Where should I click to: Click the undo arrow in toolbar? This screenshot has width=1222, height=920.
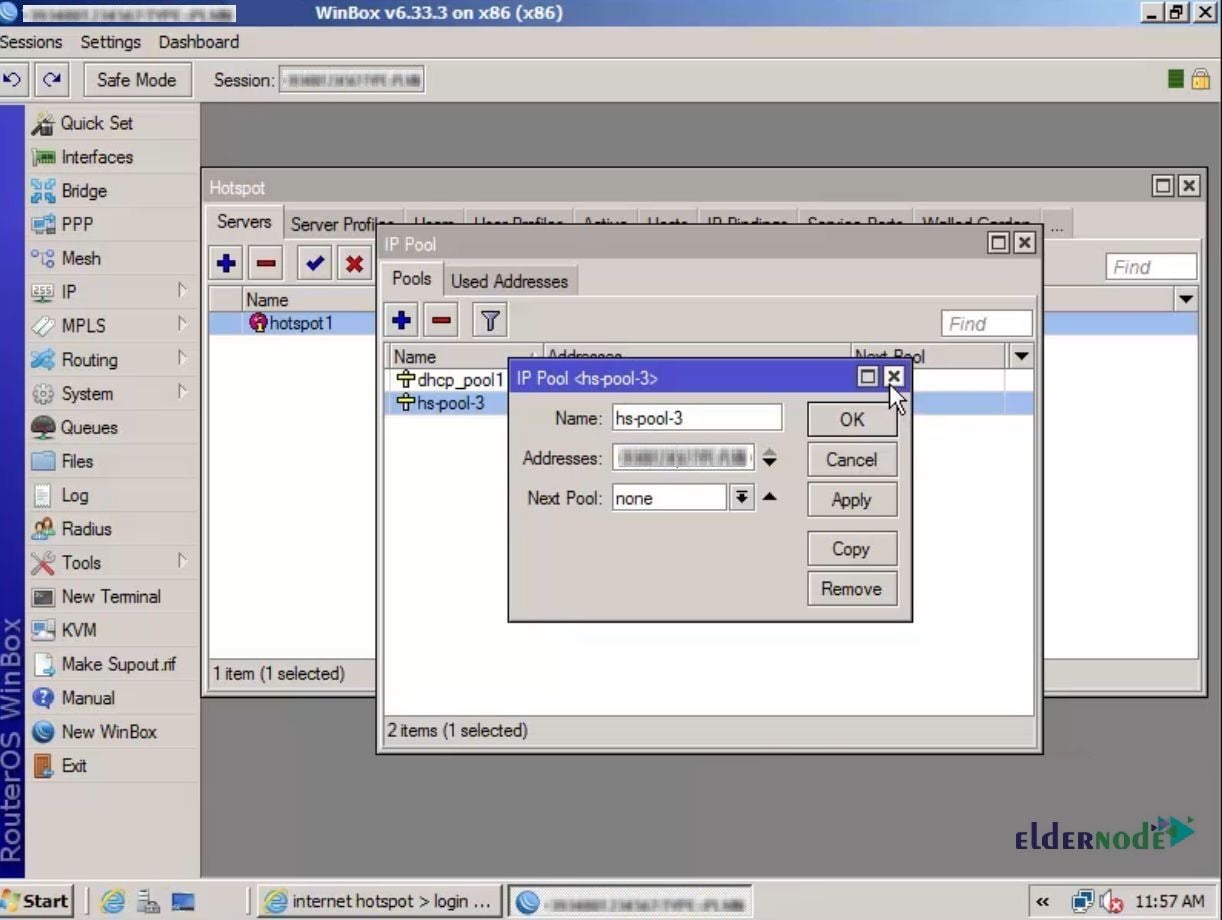(x=12, y=80)
